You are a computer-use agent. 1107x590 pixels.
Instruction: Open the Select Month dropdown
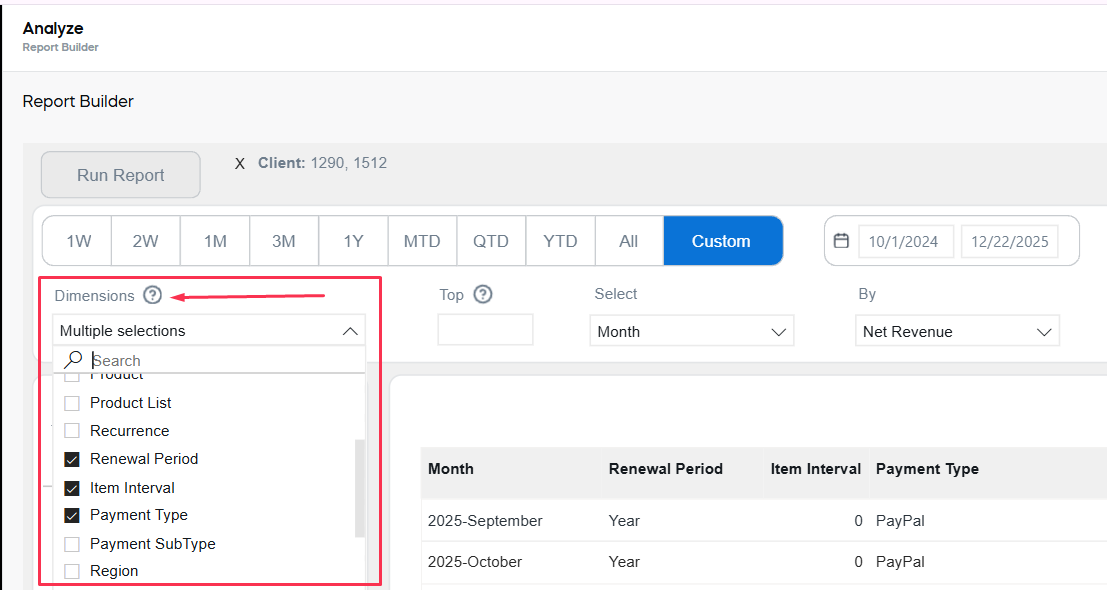(690, 330)
